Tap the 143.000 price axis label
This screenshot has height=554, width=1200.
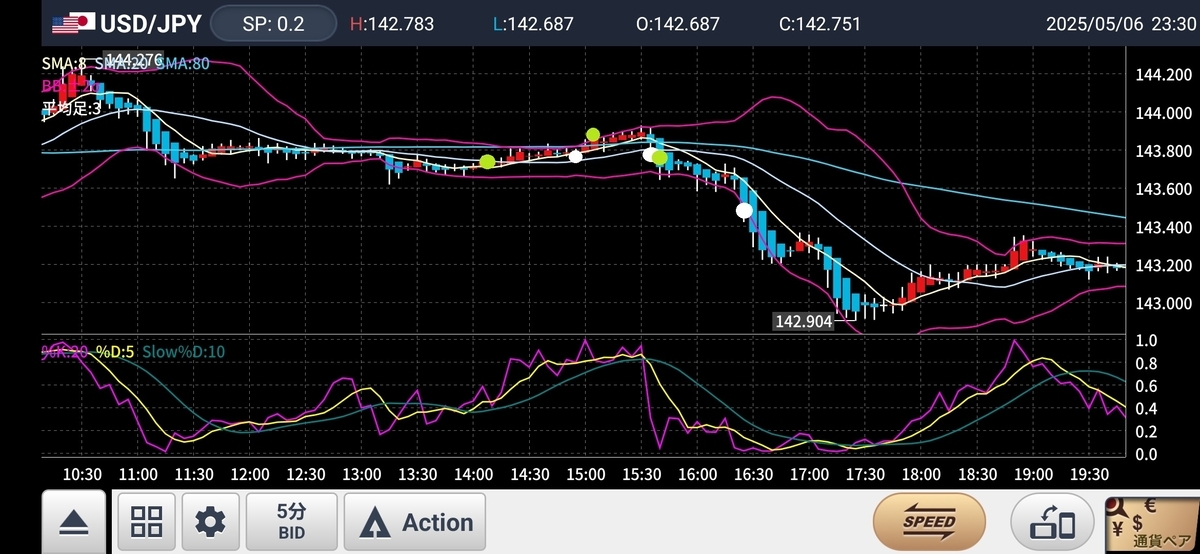pyautogui.click(x=1164, y=304)
